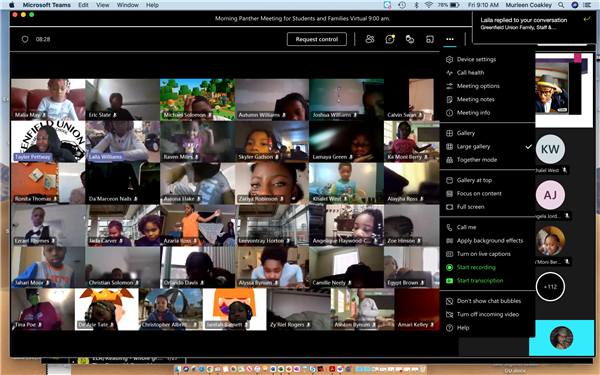Turn off incoming video
This screenshot has width=600, height=375.
(x=487, y=315)
